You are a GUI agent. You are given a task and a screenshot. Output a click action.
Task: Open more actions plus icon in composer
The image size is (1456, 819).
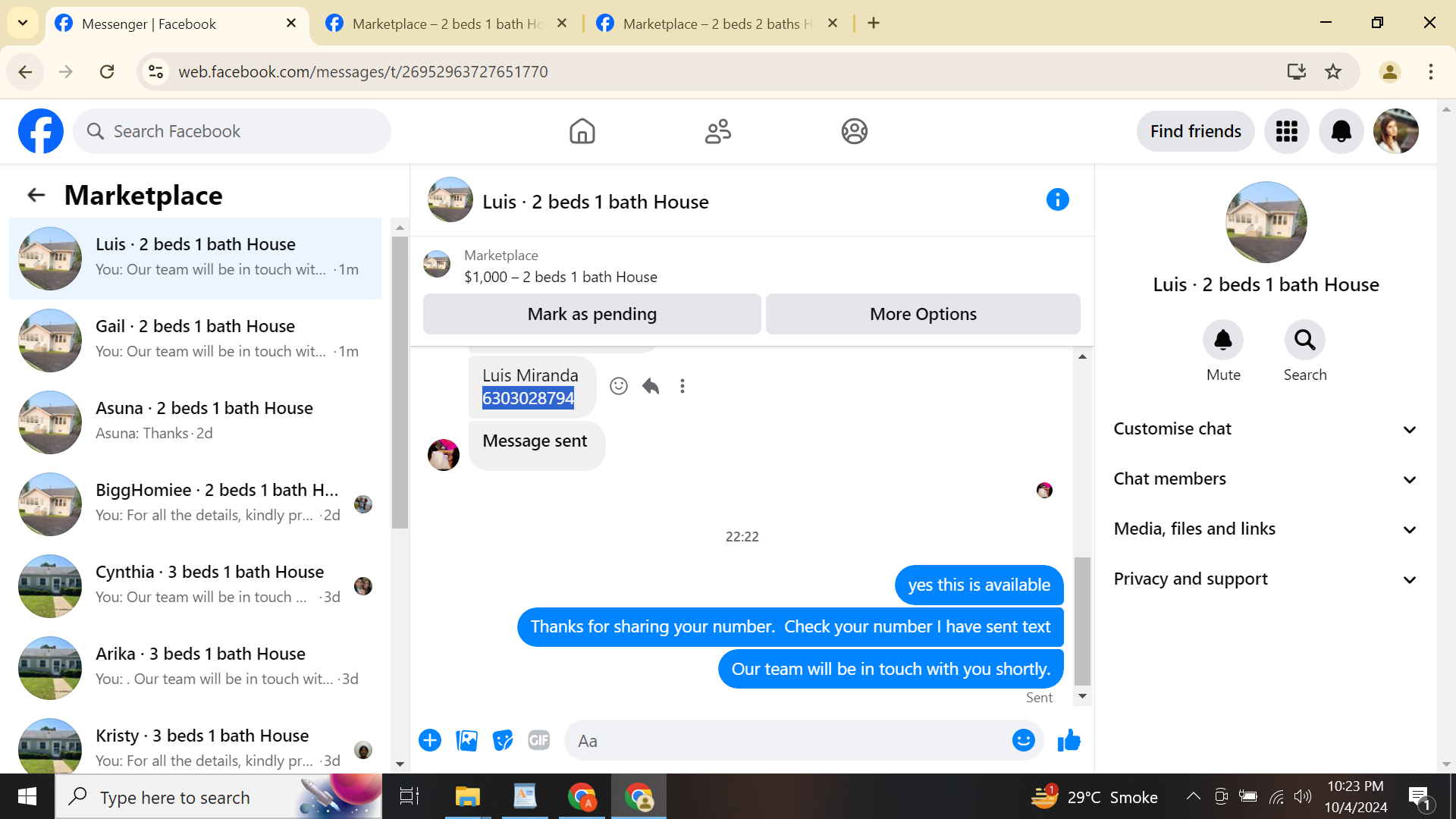tap(430, 740)
